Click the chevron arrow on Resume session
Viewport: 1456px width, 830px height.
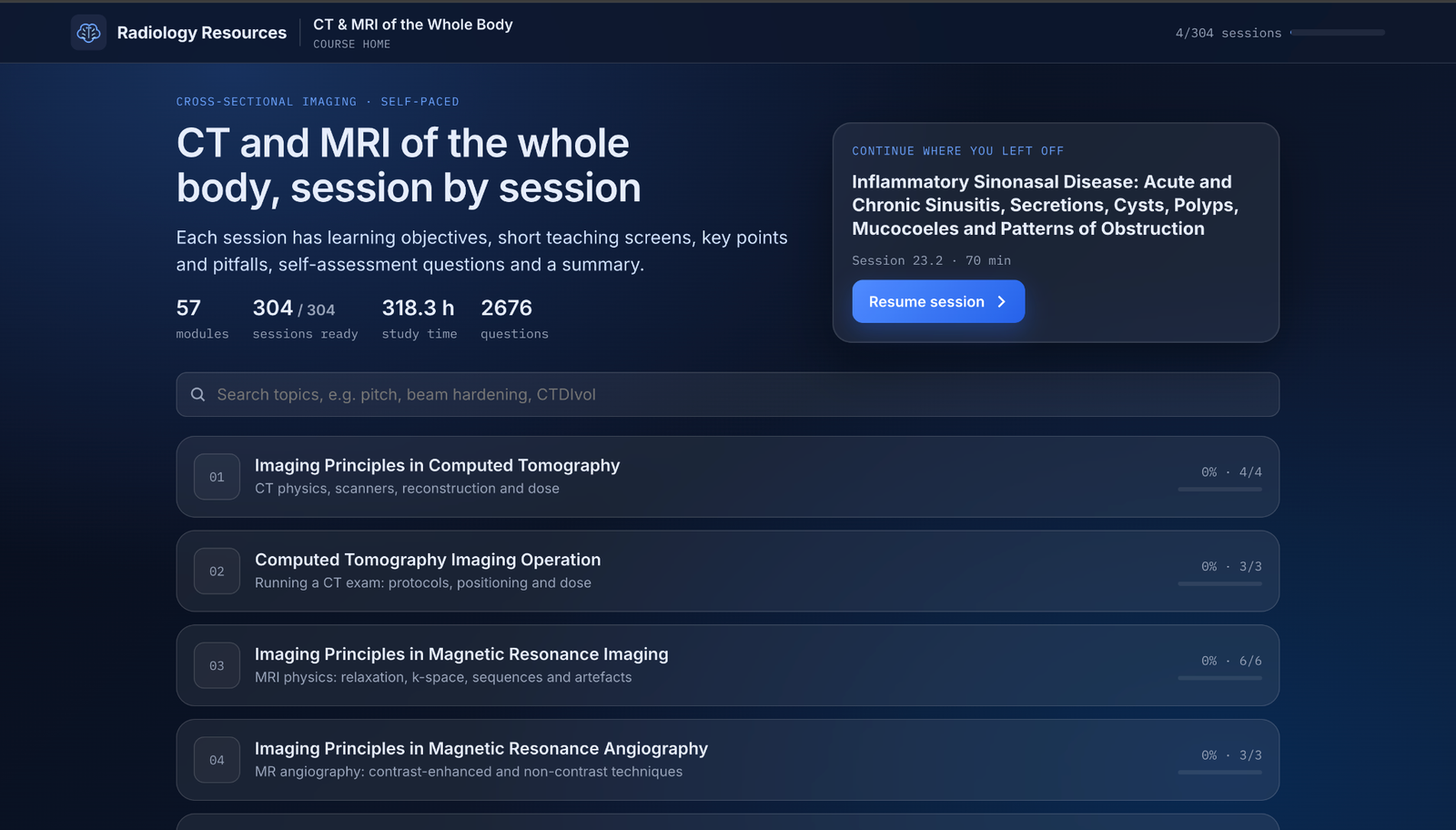(x=1001, y=301)
